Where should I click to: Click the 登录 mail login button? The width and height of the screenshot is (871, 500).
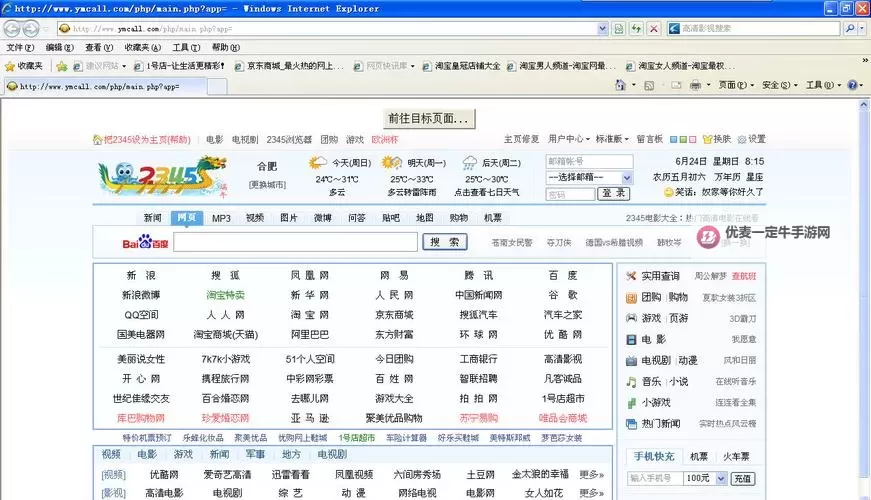[613, 193]
